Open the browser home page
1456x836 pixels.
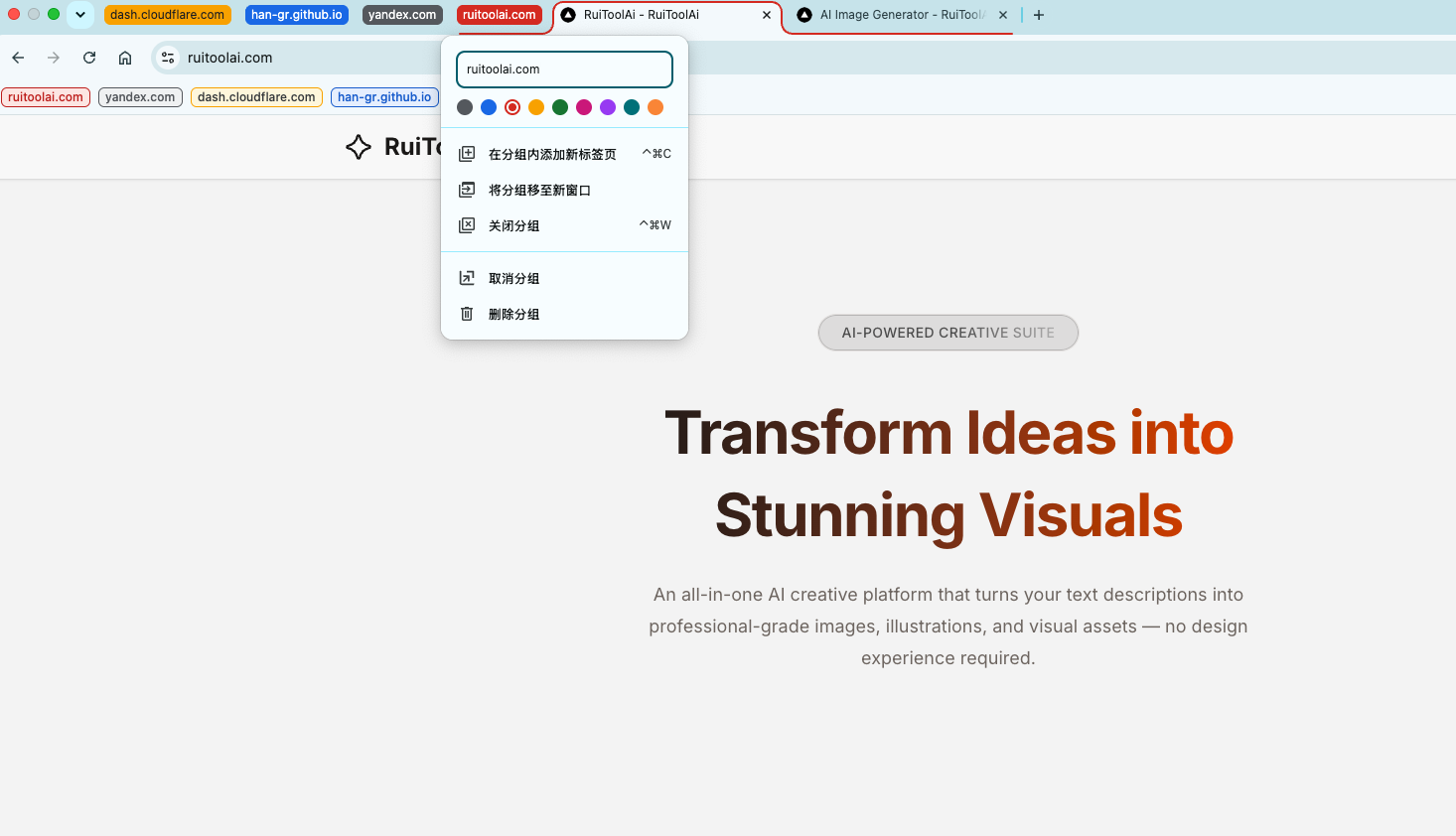point(125,58)
